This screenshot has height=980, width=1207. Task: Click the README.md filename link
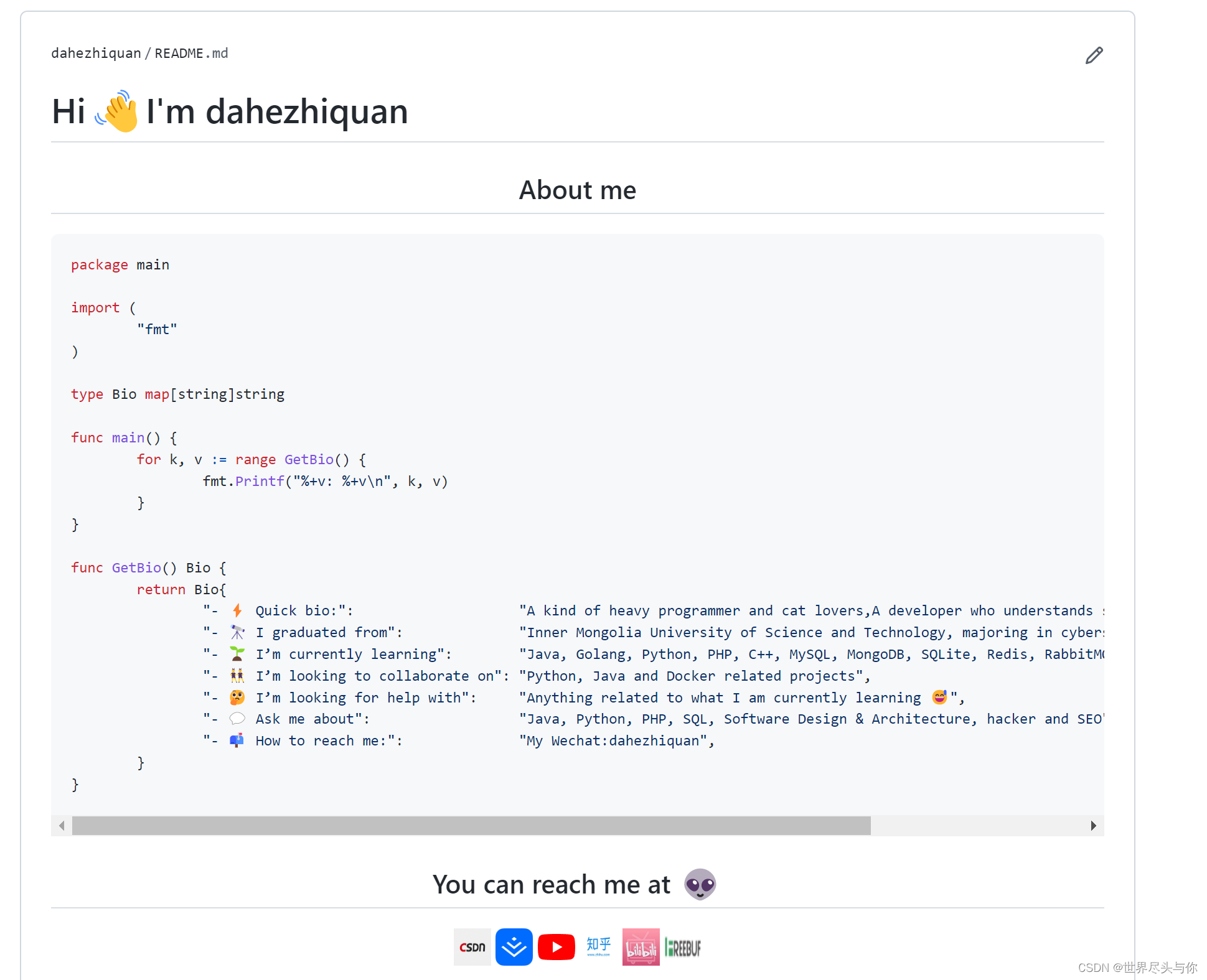pyautogui.click(x=191, y=54)
